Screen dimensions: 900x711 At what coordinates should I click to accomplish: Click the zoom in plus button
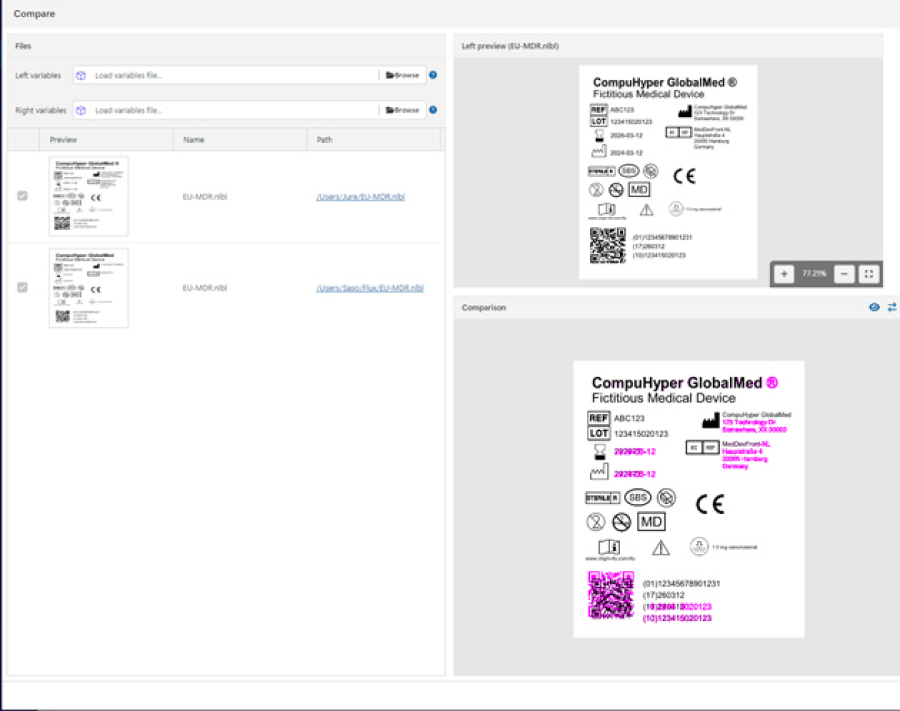click(784, 273)
